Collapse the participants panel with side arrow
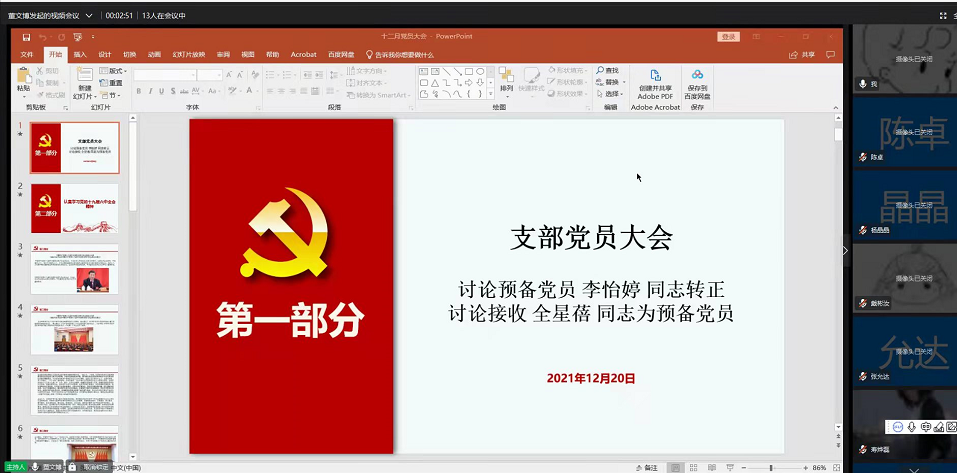Viewport: 957px width, 473px height. click(x=845, y=250)
